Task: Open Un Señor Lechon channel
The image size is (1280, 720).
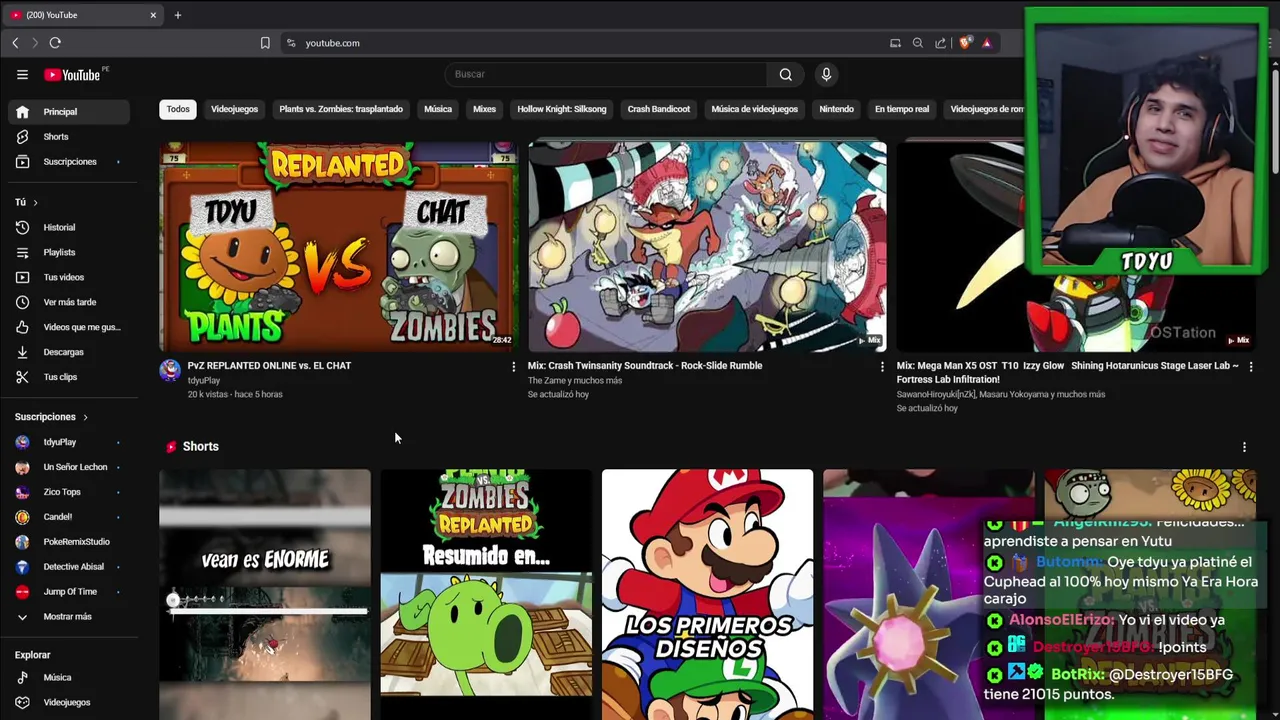Action: click(x=68, y=467)
